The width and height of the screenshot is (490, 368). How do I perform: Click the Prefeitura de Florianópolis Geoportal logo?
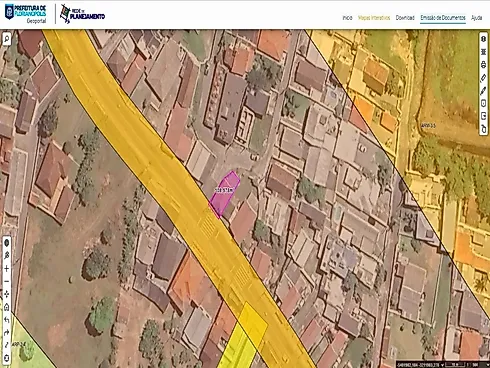click(25, 14)
